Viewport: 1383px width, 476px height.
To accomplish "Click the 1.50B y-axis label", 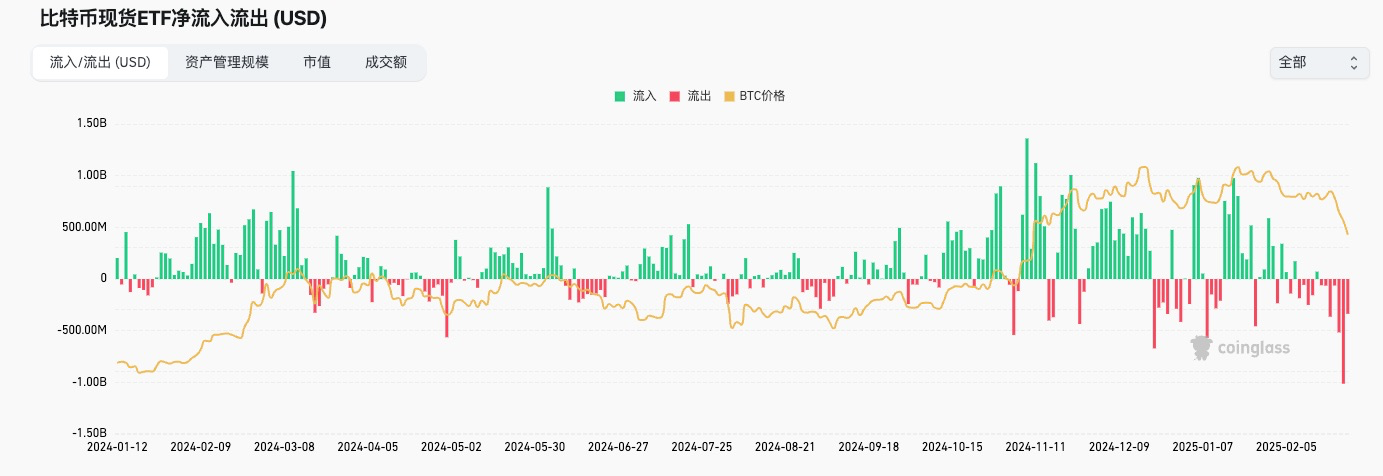I will 90,124.
